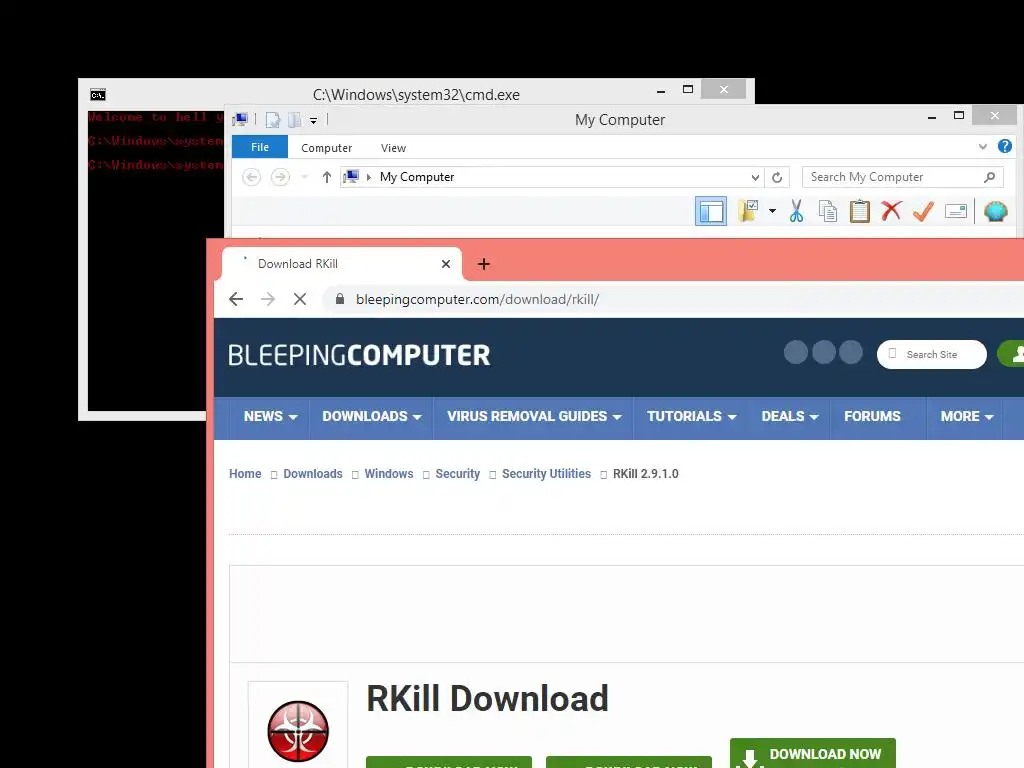Click the orange checkmark Properties icon

(x=923, y=211)
